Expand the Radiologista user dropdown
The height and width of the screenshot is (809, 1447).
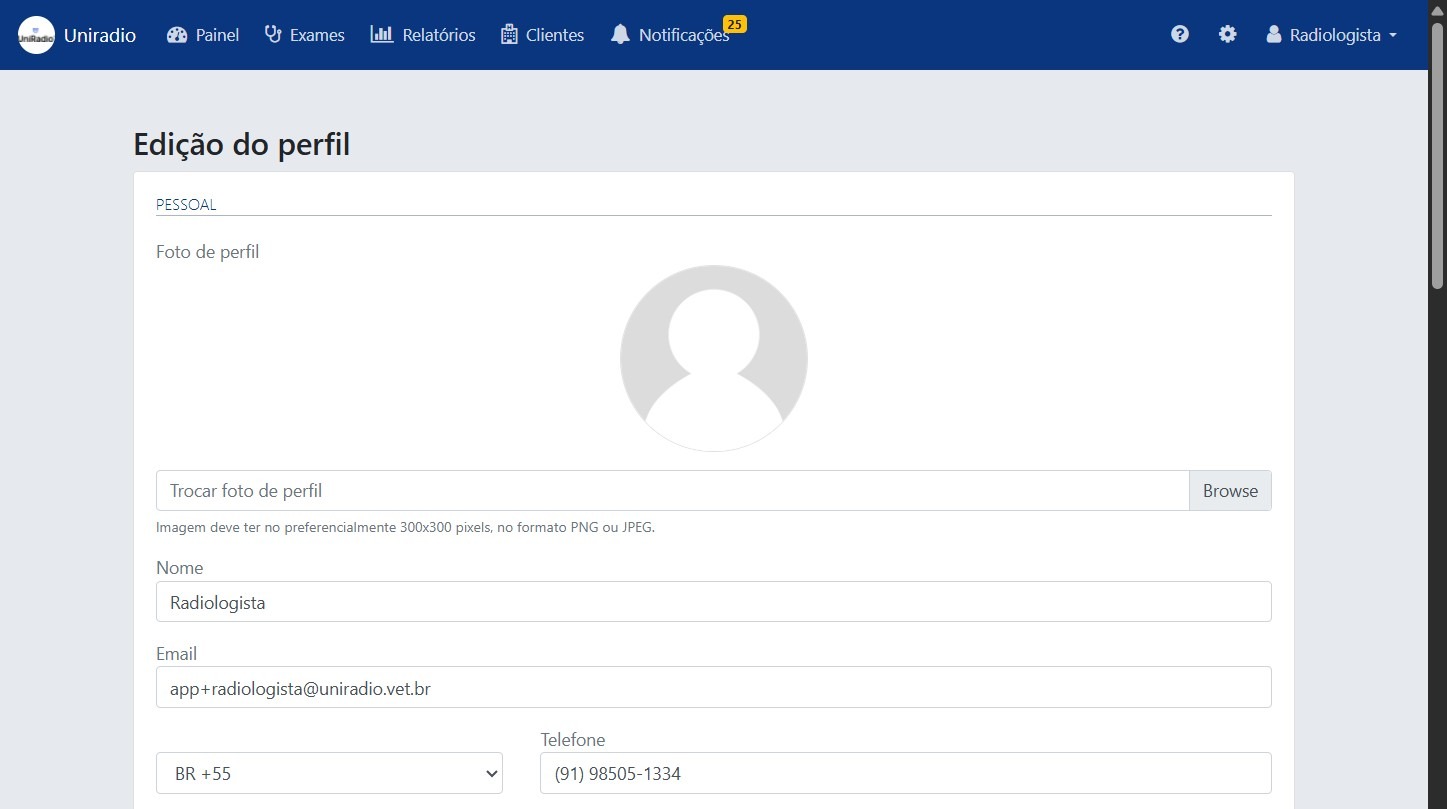point(1333,35)
